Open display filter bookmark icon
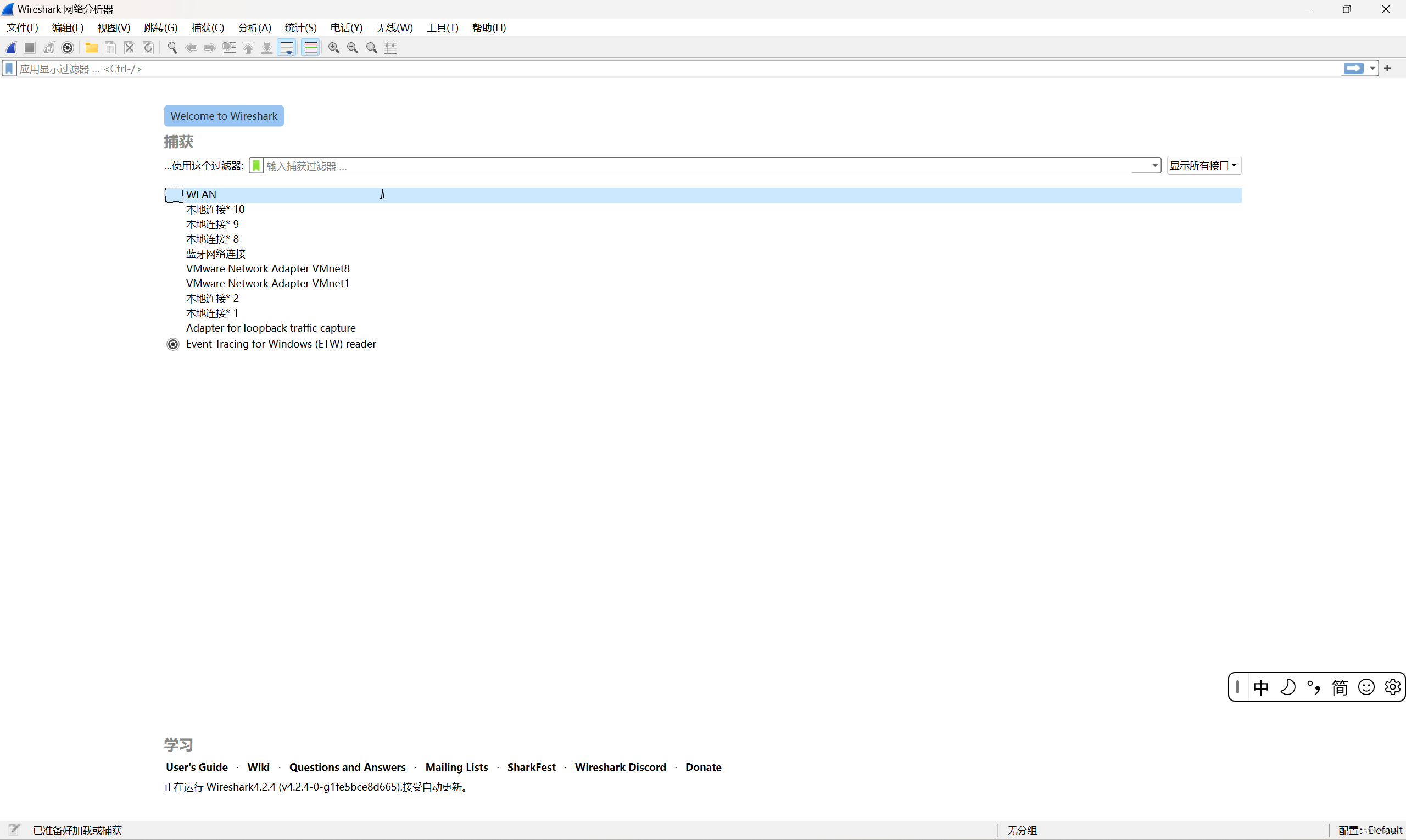This screenshot has width=1406, height=840. click(9, 69)
